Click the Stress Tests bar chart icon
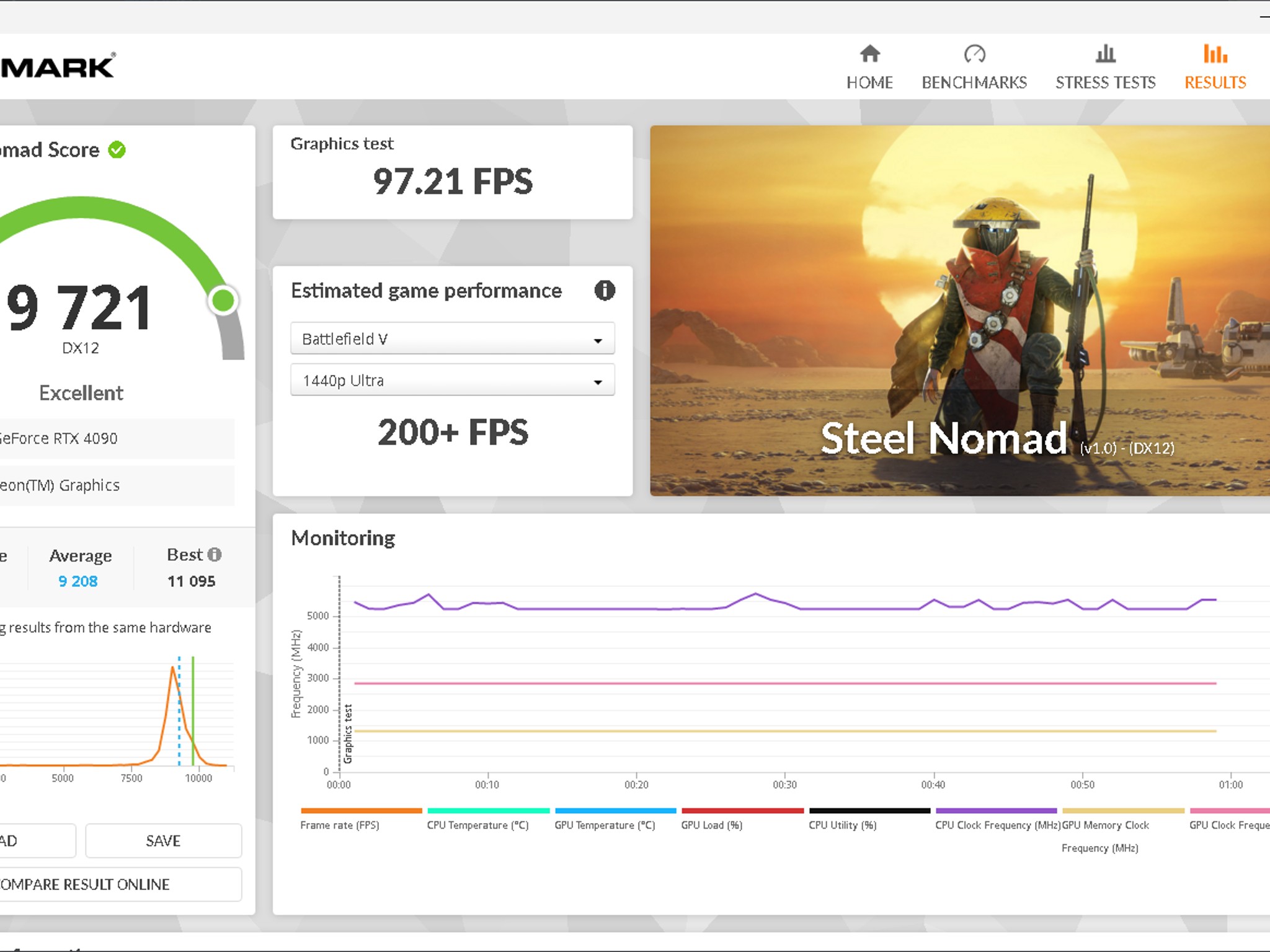1270x952 pixels. pos(1106,54)
